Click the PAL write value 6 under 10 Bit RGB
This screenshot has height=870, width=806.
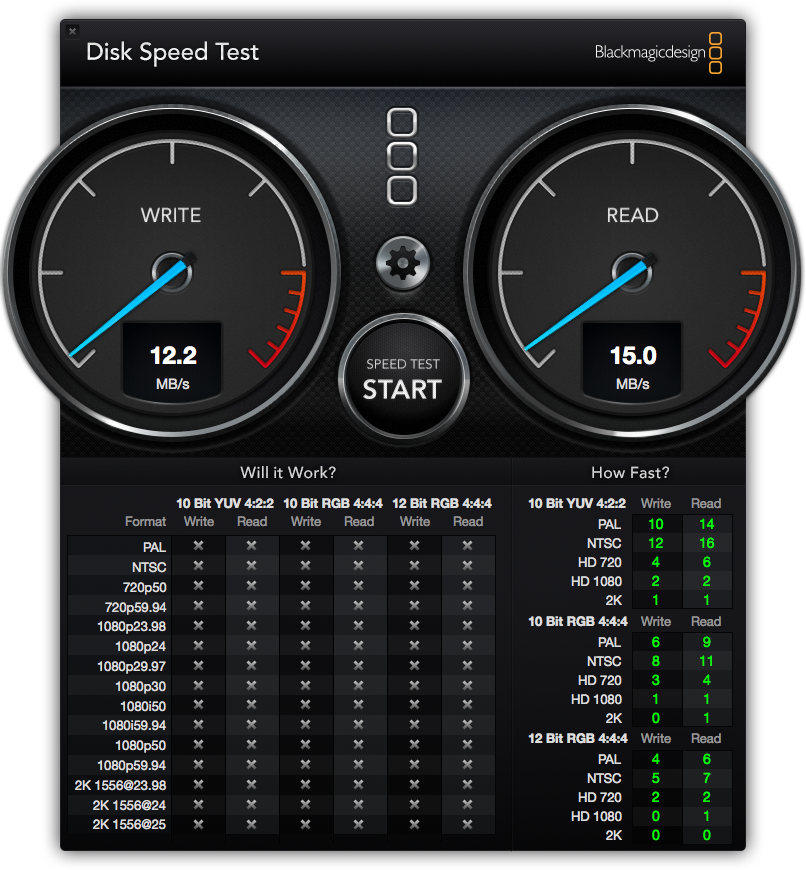click(x=656, y=643)
